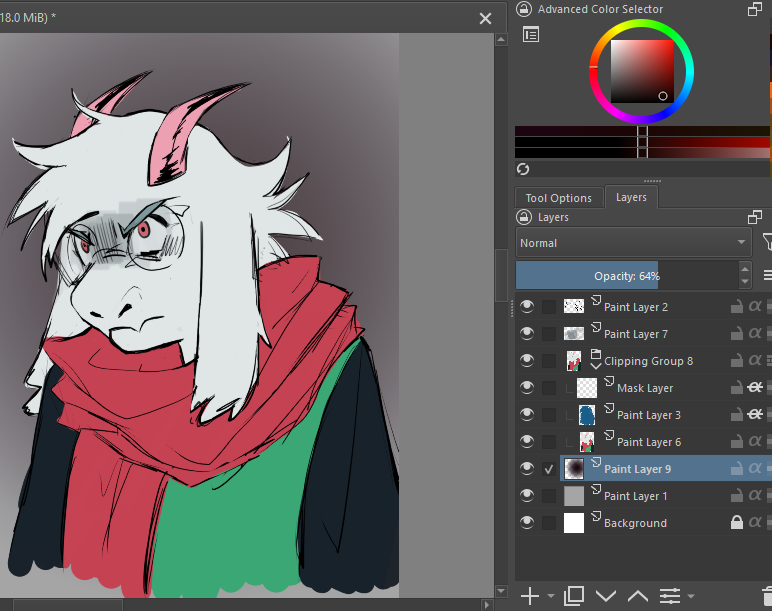
Task: Open the Normal blending mode dropdown
Action: 634,242
